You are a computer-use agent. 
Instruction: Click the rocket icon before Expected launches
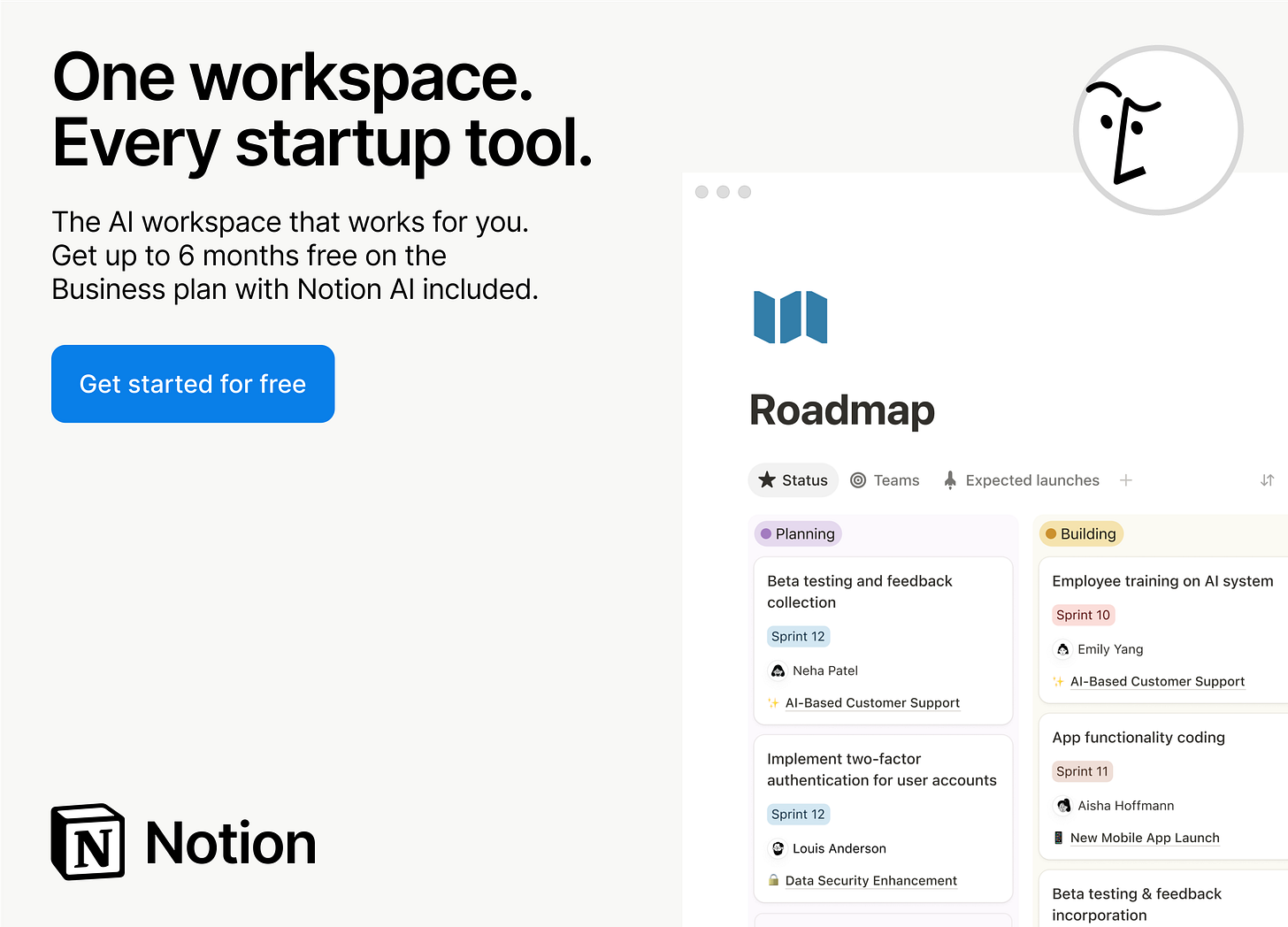(x=949, y=479)
